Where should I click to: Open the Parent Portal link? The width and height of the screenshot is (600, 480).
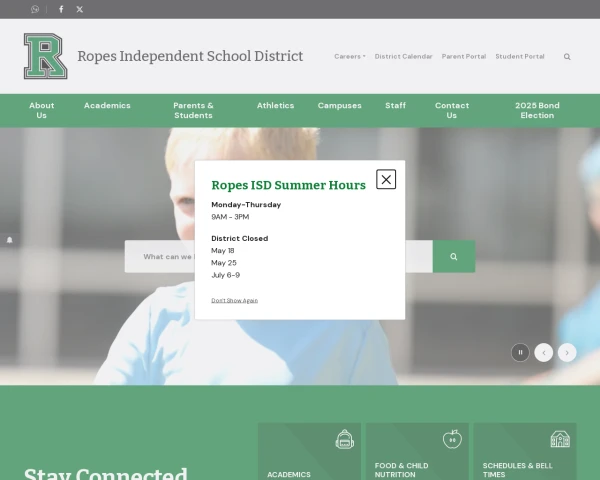pos(464,56)
